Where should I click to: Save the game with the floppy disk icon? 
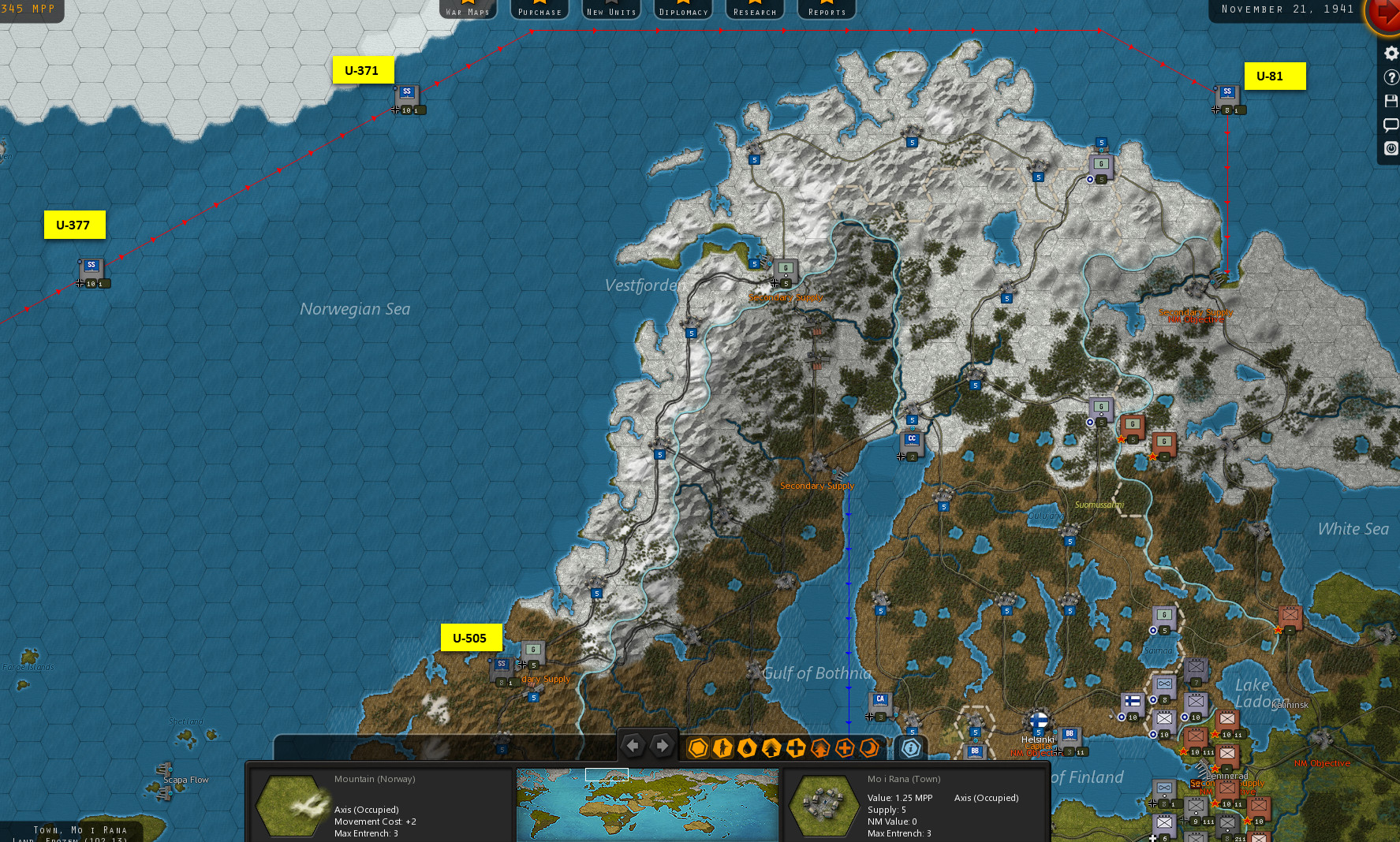[1391, 101]
